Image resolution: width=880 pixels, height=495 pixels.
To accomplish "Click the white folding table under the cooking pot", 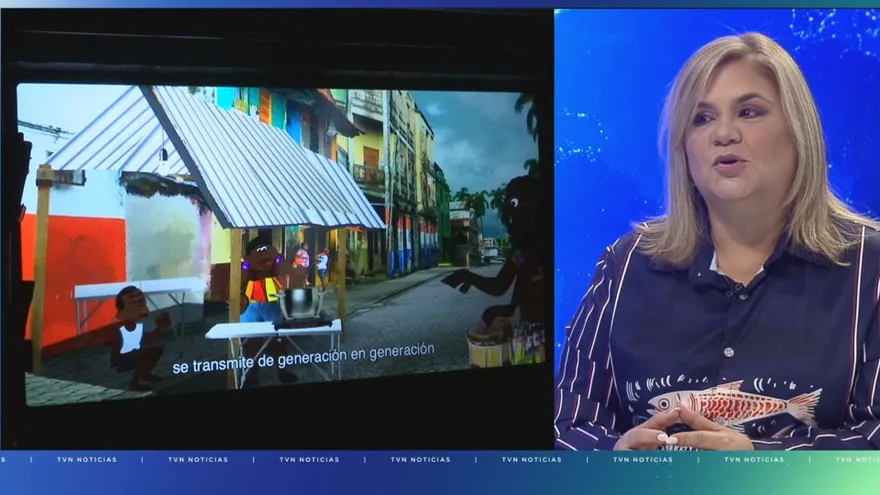I will (x=274, y=330).
